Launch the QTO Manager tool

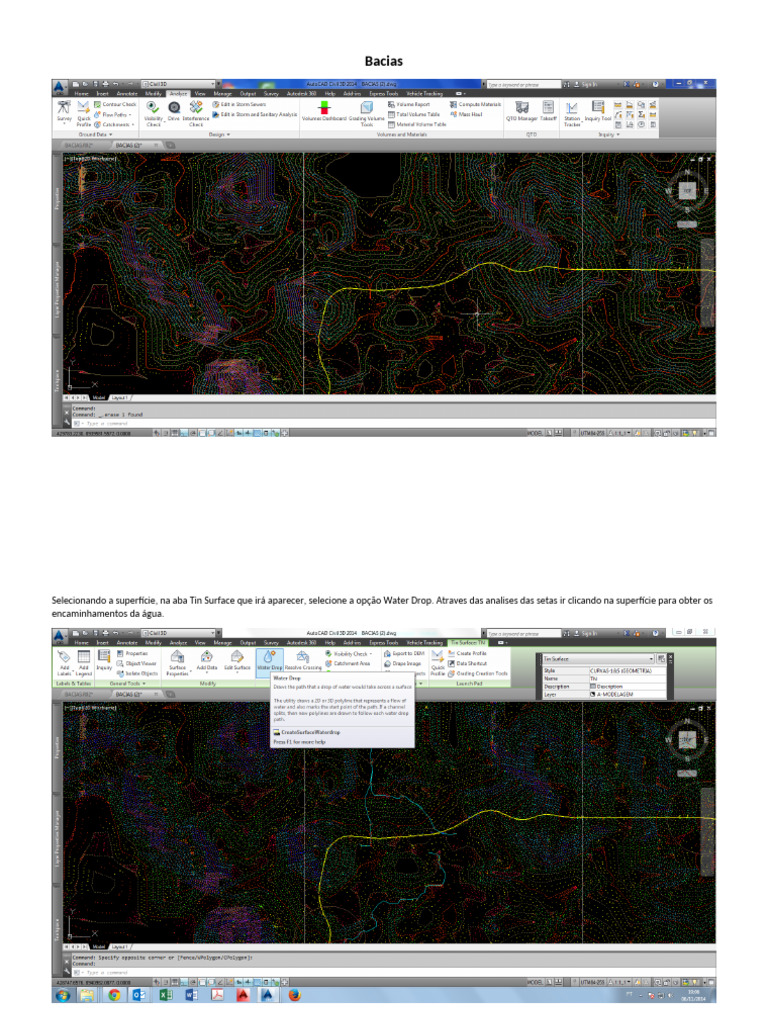(x=521, y=112)
